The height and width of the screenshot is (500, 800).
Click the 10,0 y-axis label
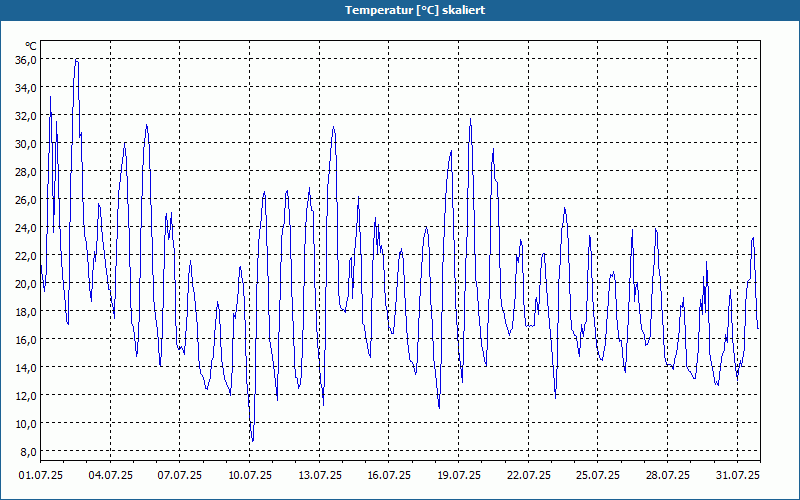27,423
